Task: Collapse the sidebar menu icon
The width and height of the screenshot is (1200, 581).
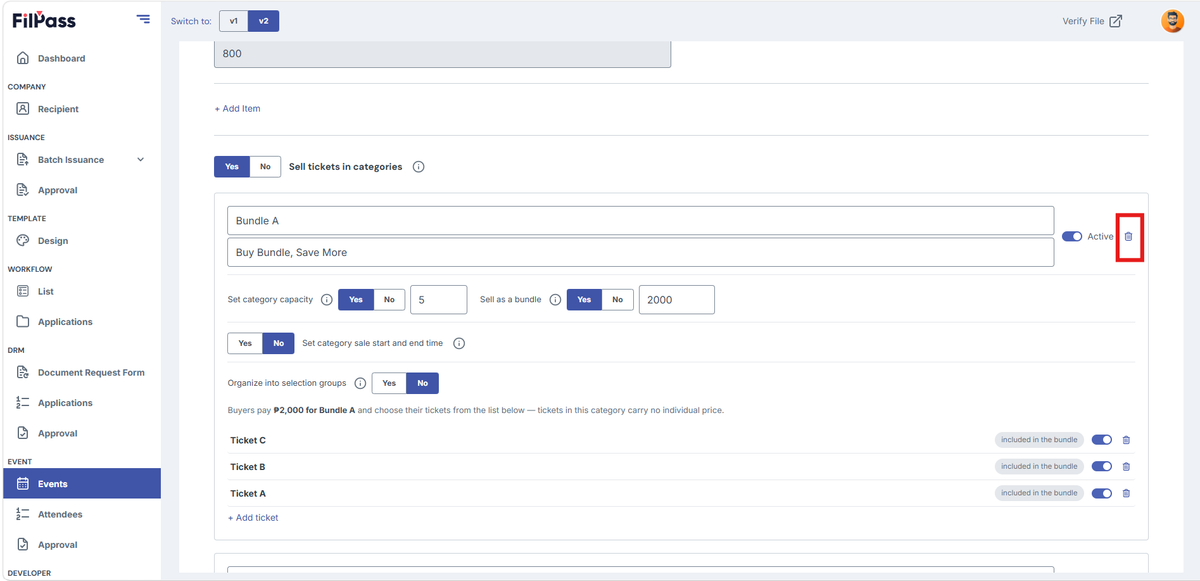Action: coord(143,20)
